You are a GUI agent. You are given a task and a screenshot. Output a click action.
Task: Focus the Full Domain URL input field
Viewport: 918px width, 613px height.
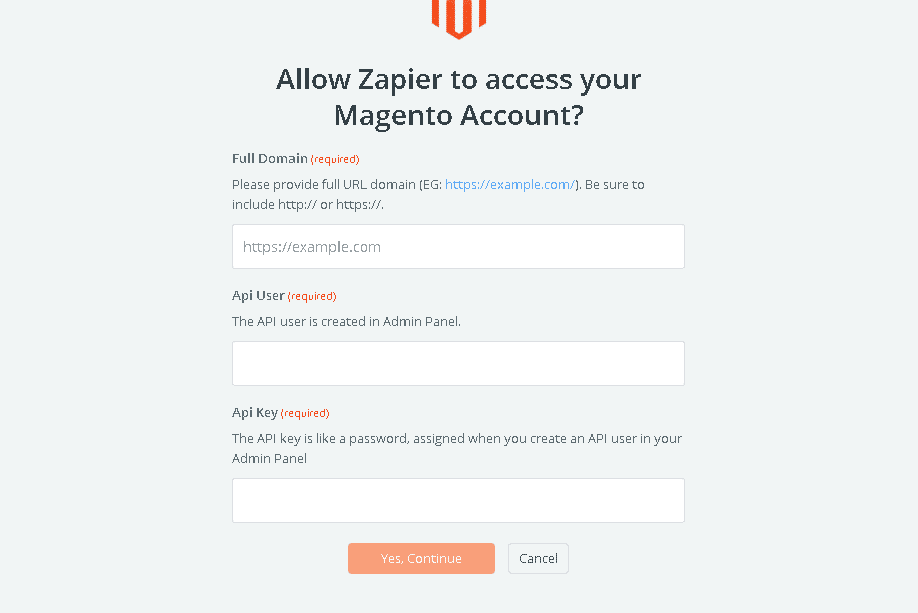pos(458,246)
